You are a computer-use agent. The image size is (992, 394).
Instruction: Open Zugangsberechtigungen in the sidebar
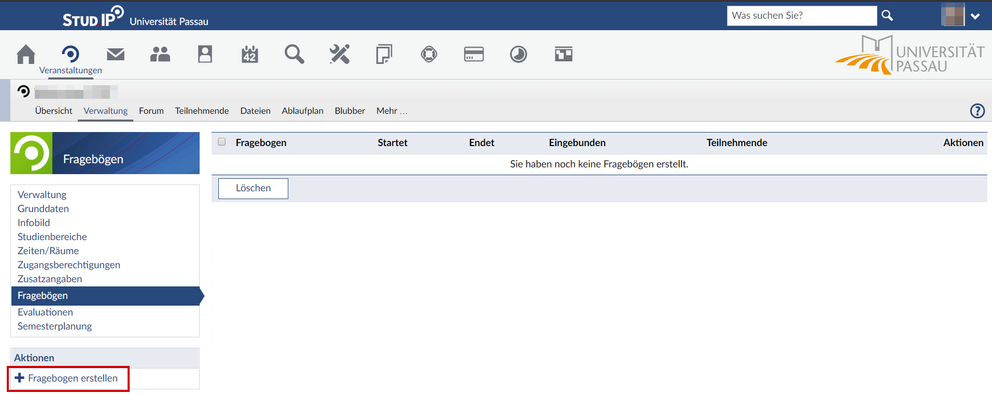tap(69, 264)
